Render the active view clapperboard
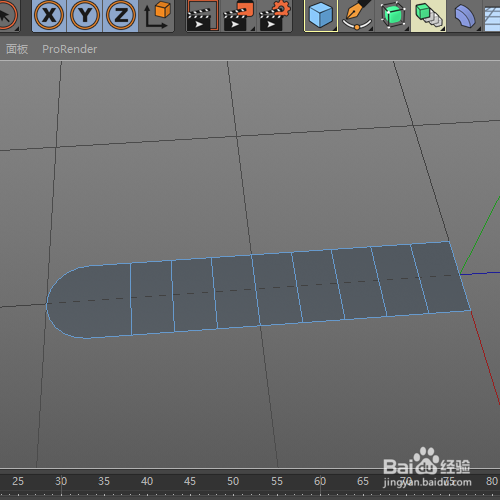This screenshot has width=500, height=500. click(x=202, y=15)
